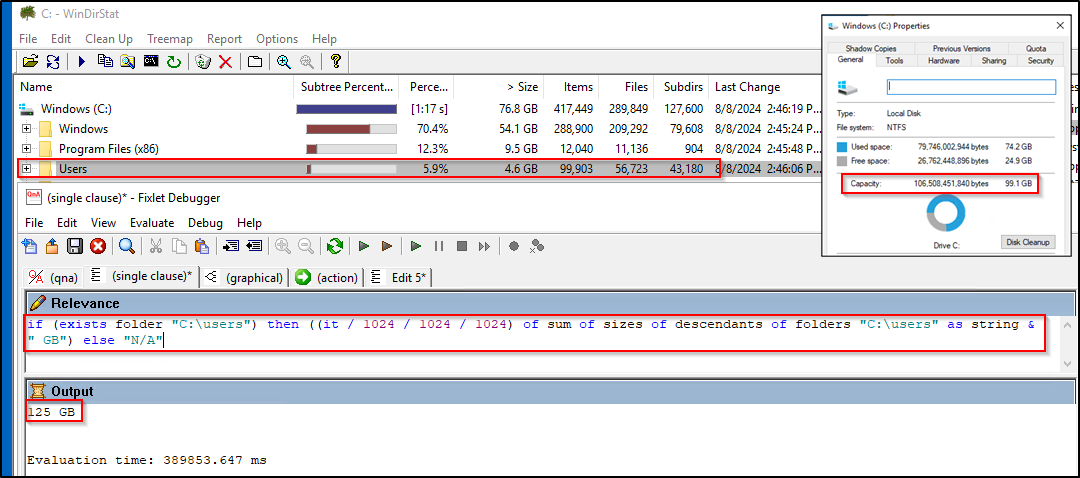
Task: Click the Zoom In magnifier in WinDirStat toolbar
Action: tap(283, 61)
